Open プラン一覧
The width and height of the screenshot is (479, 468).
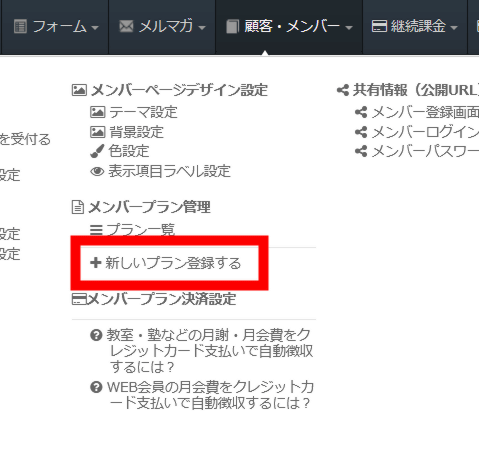pos(140,230)
